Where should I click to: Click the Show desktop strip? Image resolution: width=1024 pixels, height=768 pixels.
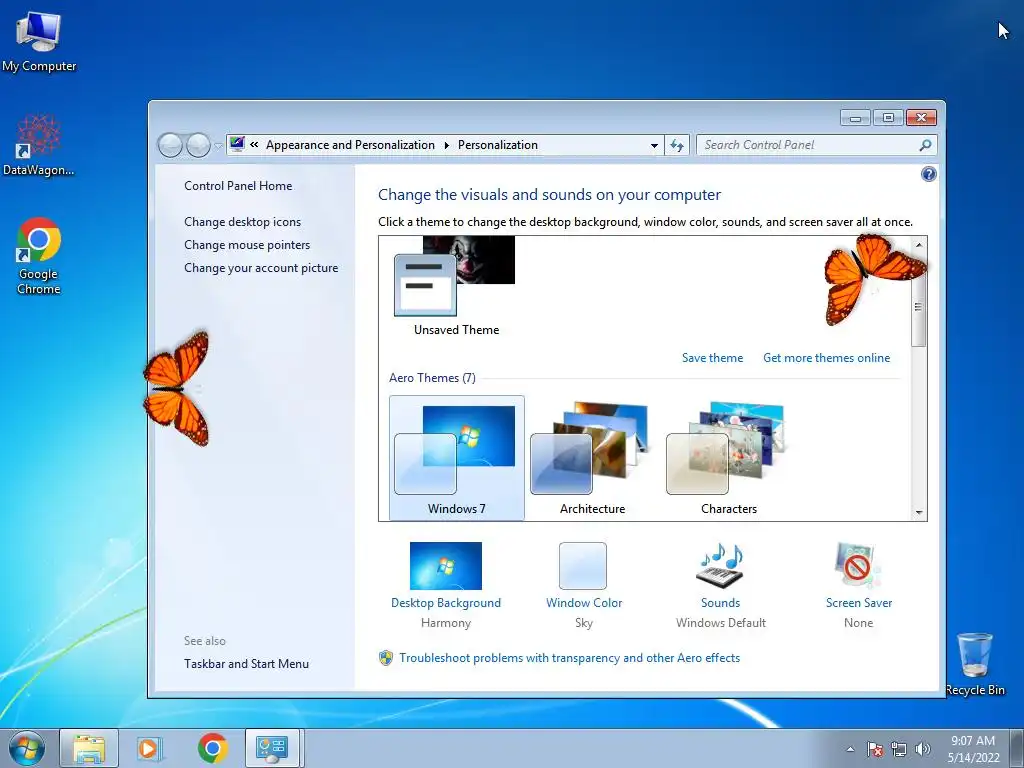[x=1017, y=748]
